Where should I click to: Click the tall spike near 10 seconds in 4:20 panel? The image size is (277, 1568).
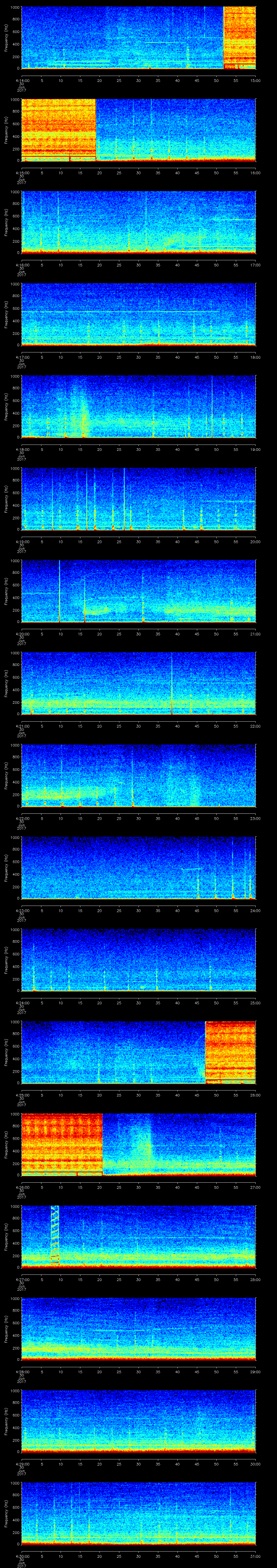60,590
